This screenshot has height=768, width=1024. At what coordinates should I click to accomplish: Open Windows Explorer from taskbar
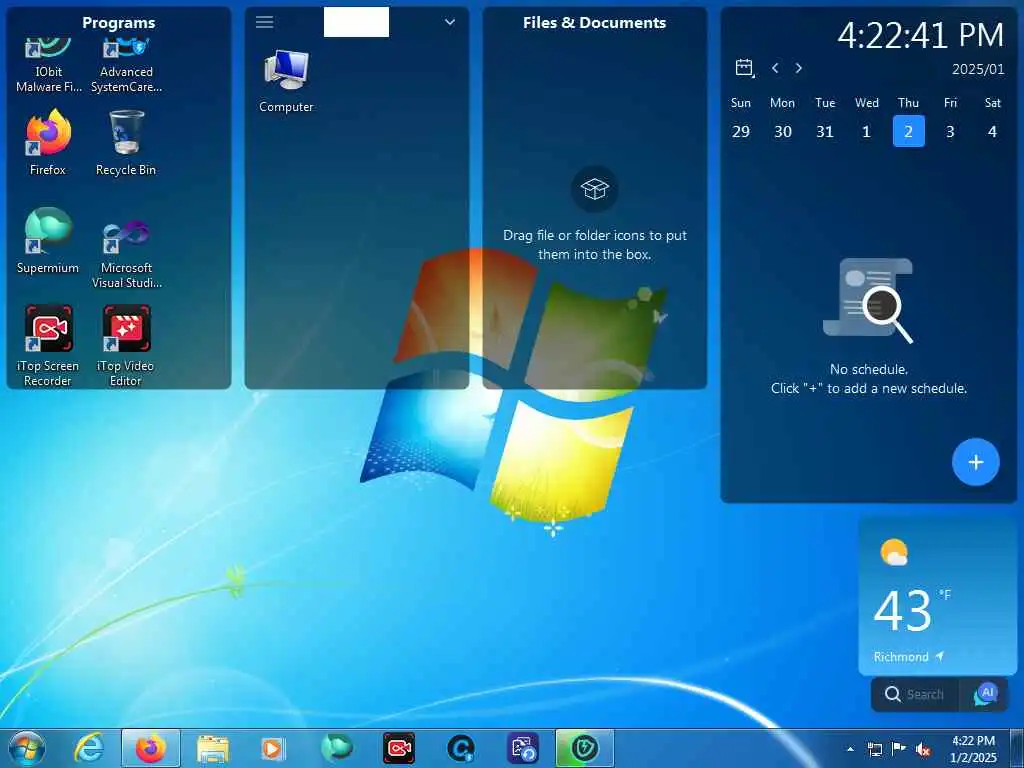point(212,748)
